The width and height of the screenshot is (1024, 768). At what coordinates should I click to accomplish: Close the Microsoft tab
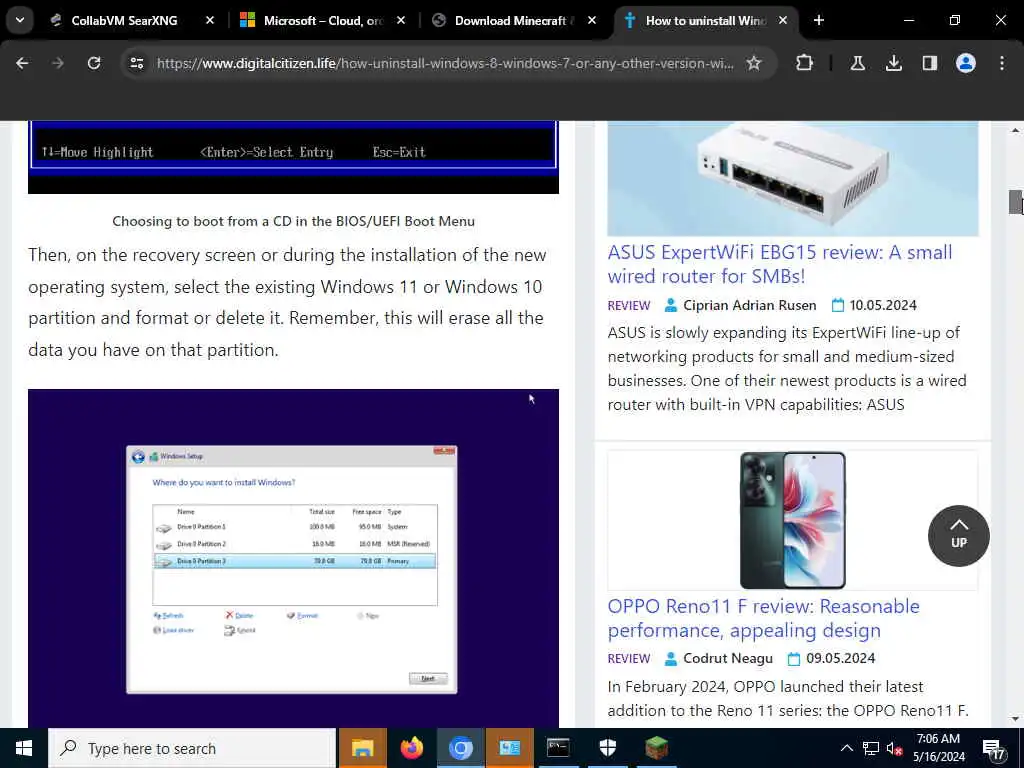(x=401, y=21)
